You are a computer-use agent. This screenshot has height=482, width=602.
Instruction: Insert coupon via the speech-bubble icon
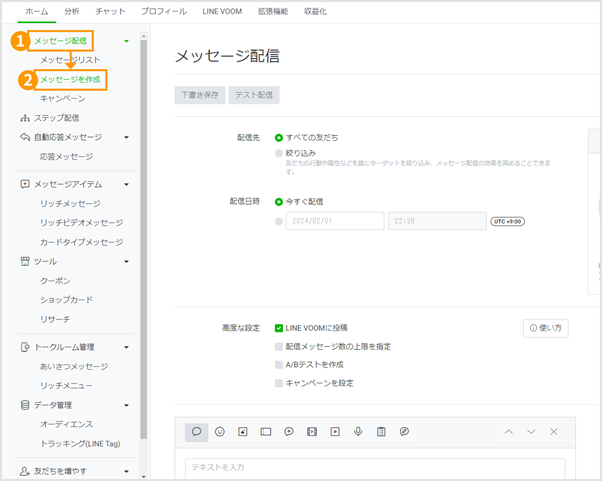pos(289,432)
